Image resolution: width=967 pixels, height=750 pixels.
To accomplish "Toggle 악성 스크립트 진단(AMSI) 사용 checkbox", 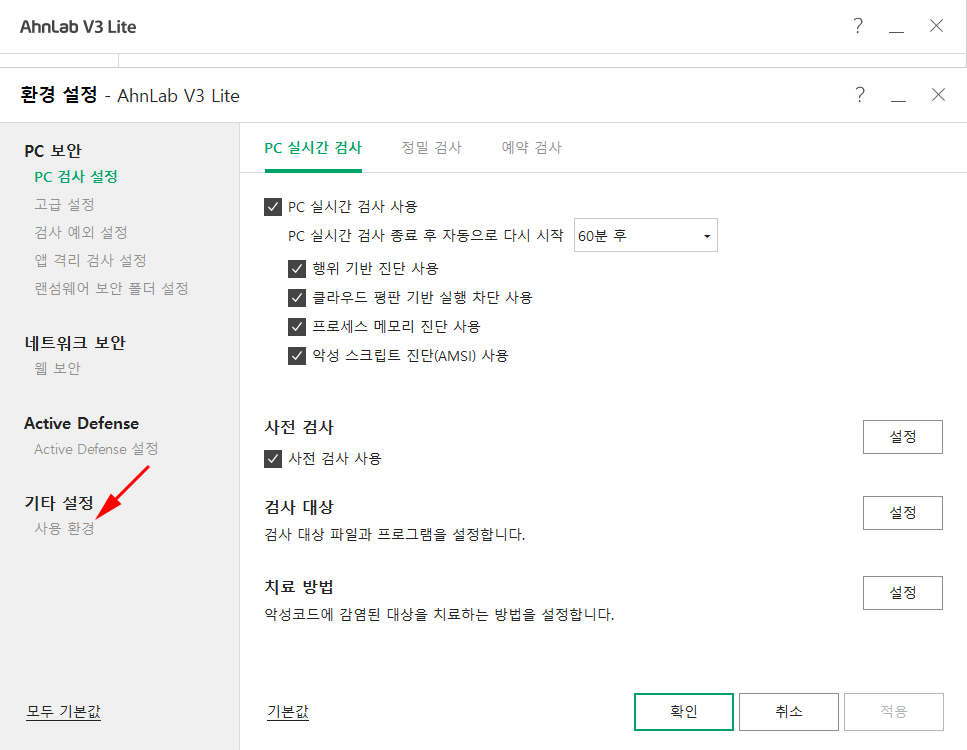I will tap(297, 356).
